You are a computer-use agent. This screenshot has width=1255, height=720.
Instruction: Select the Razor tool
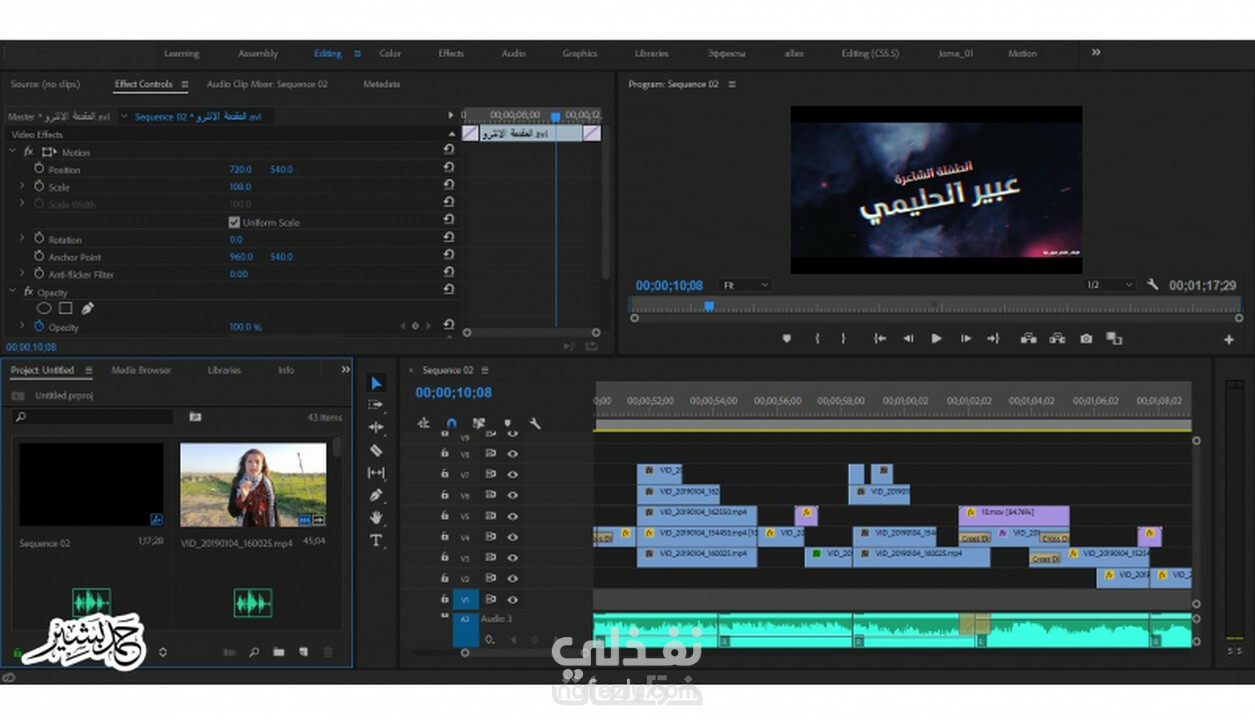(376, 450)
